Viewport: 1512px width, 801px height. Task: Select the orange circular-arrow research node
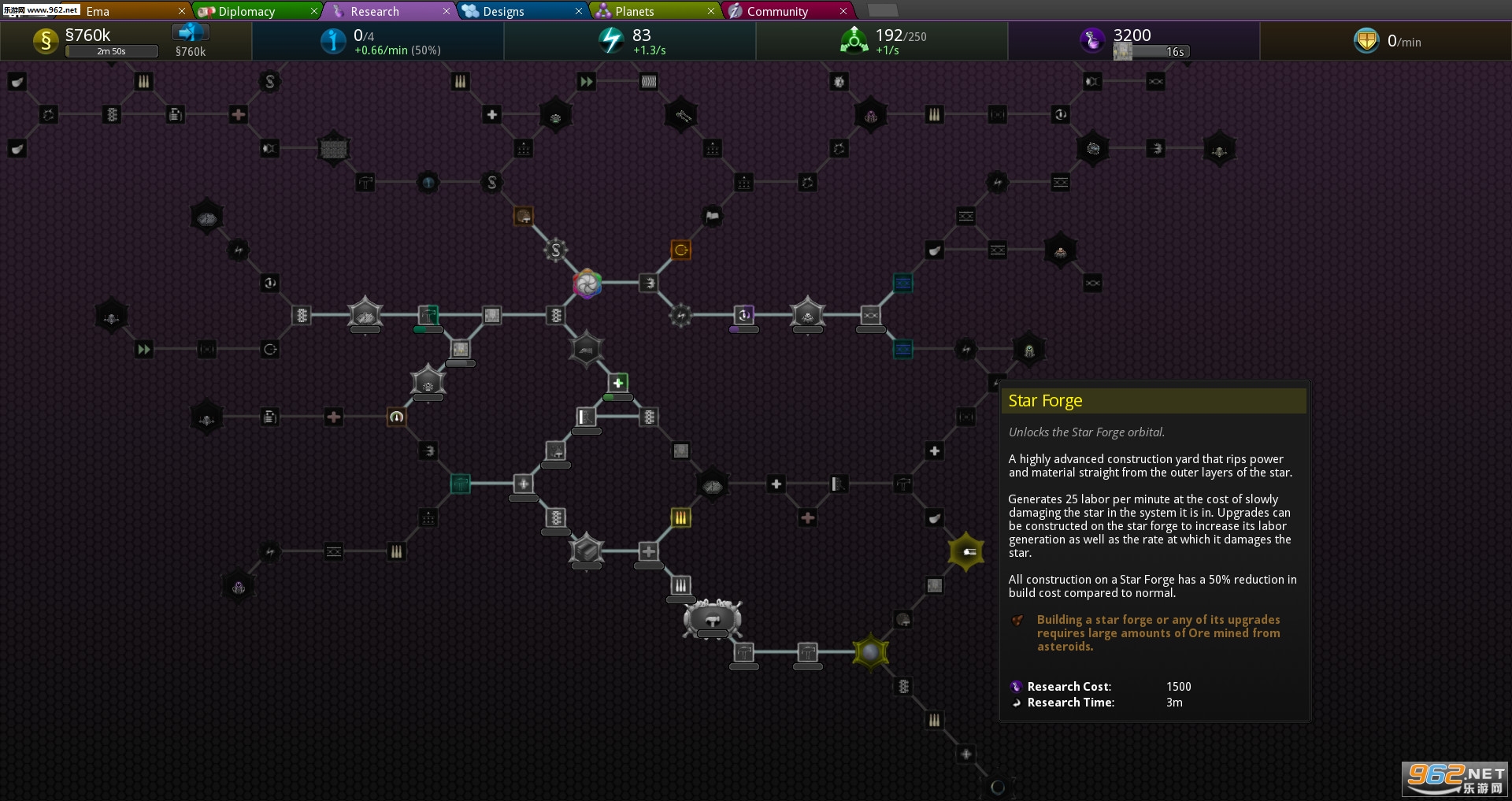(681, 250)
